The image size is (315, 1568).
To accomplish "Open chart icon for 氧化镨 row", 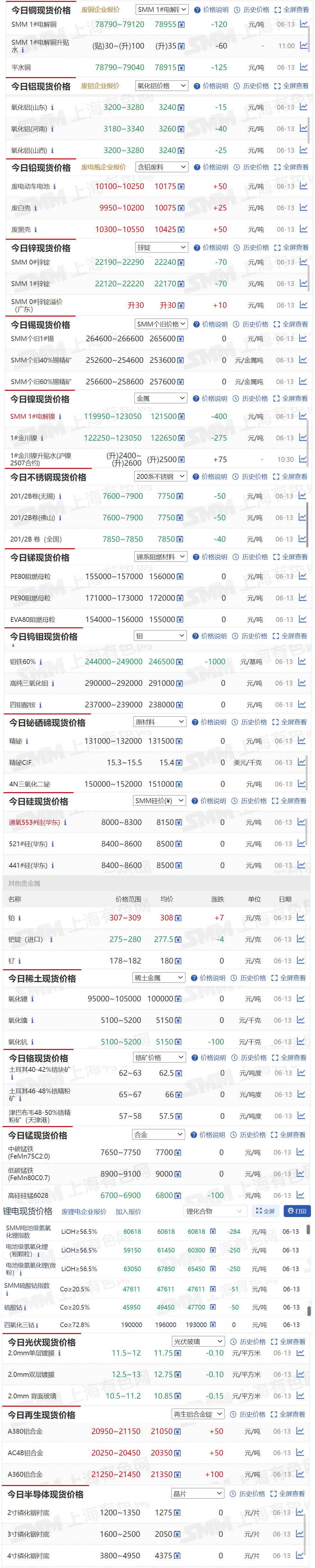I will 301,999.
